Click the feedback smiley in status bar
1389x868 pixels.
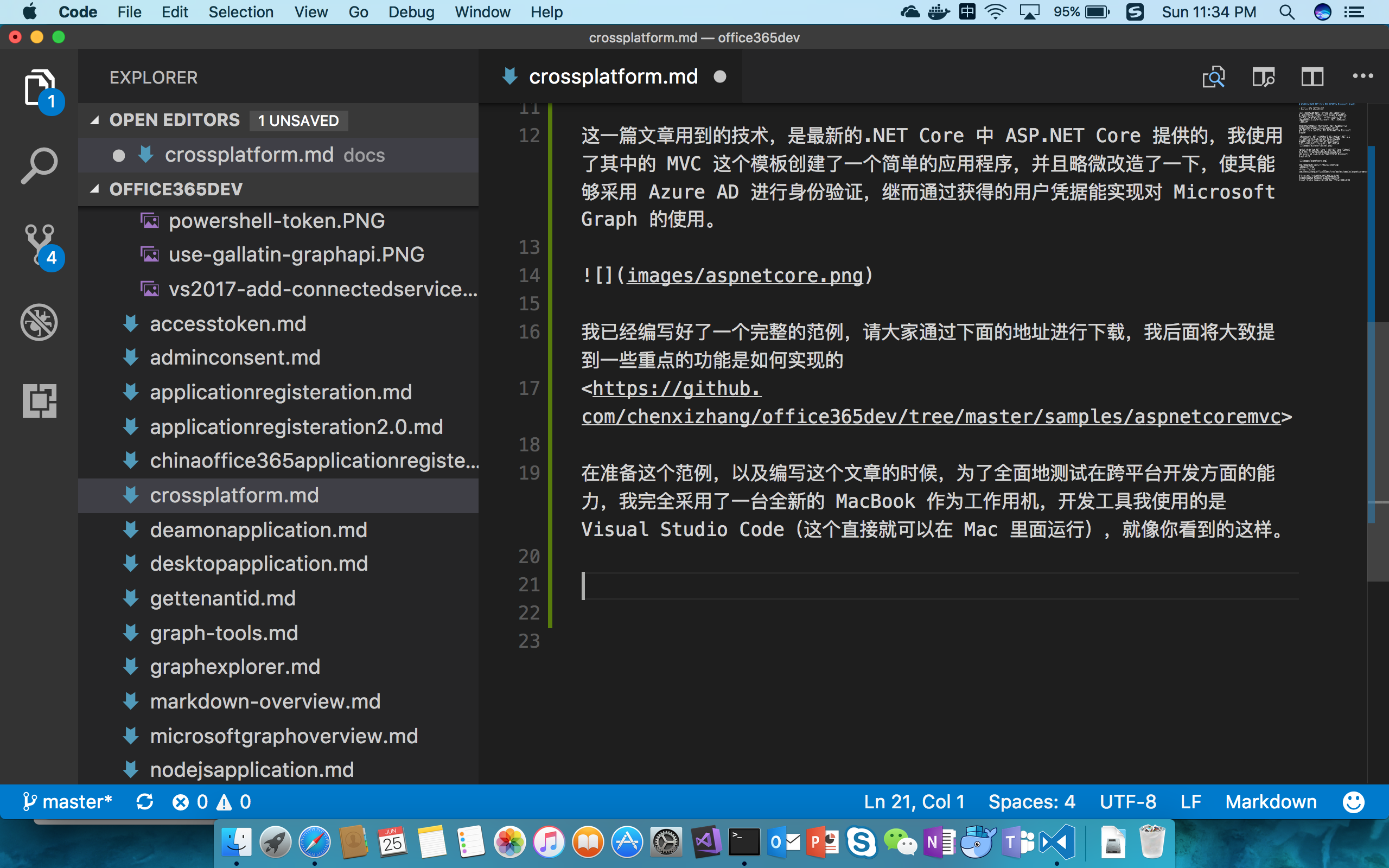pyautogui.click(x=1353, y=802)
